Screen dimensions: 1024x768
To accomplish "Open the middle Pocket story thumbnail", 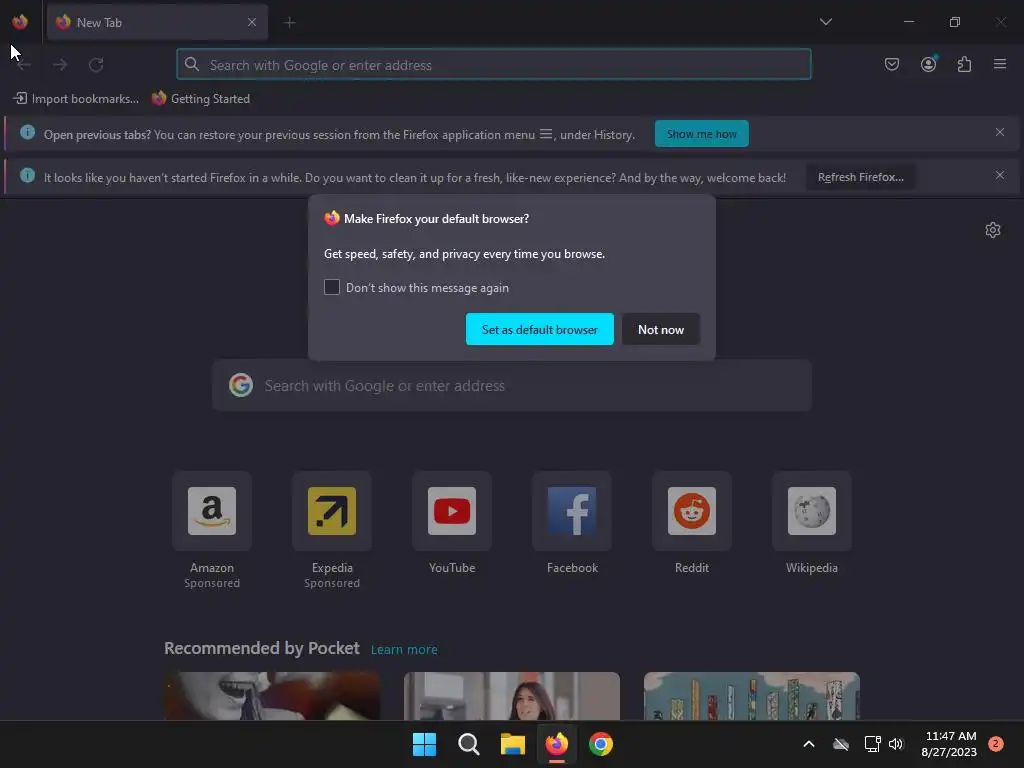I will pos(512,696).
